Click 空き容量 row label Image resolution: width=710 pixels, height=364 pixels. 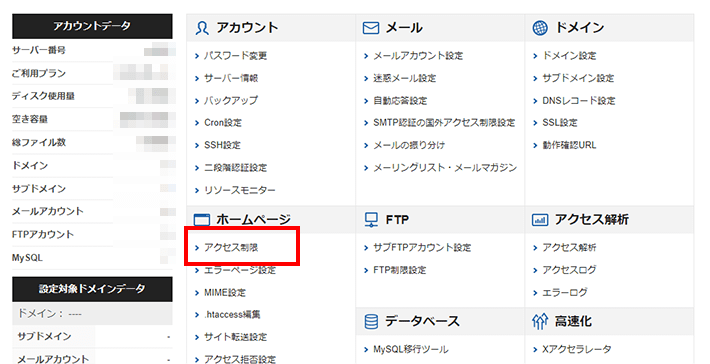pyautogui.click(x=30, y=120)
